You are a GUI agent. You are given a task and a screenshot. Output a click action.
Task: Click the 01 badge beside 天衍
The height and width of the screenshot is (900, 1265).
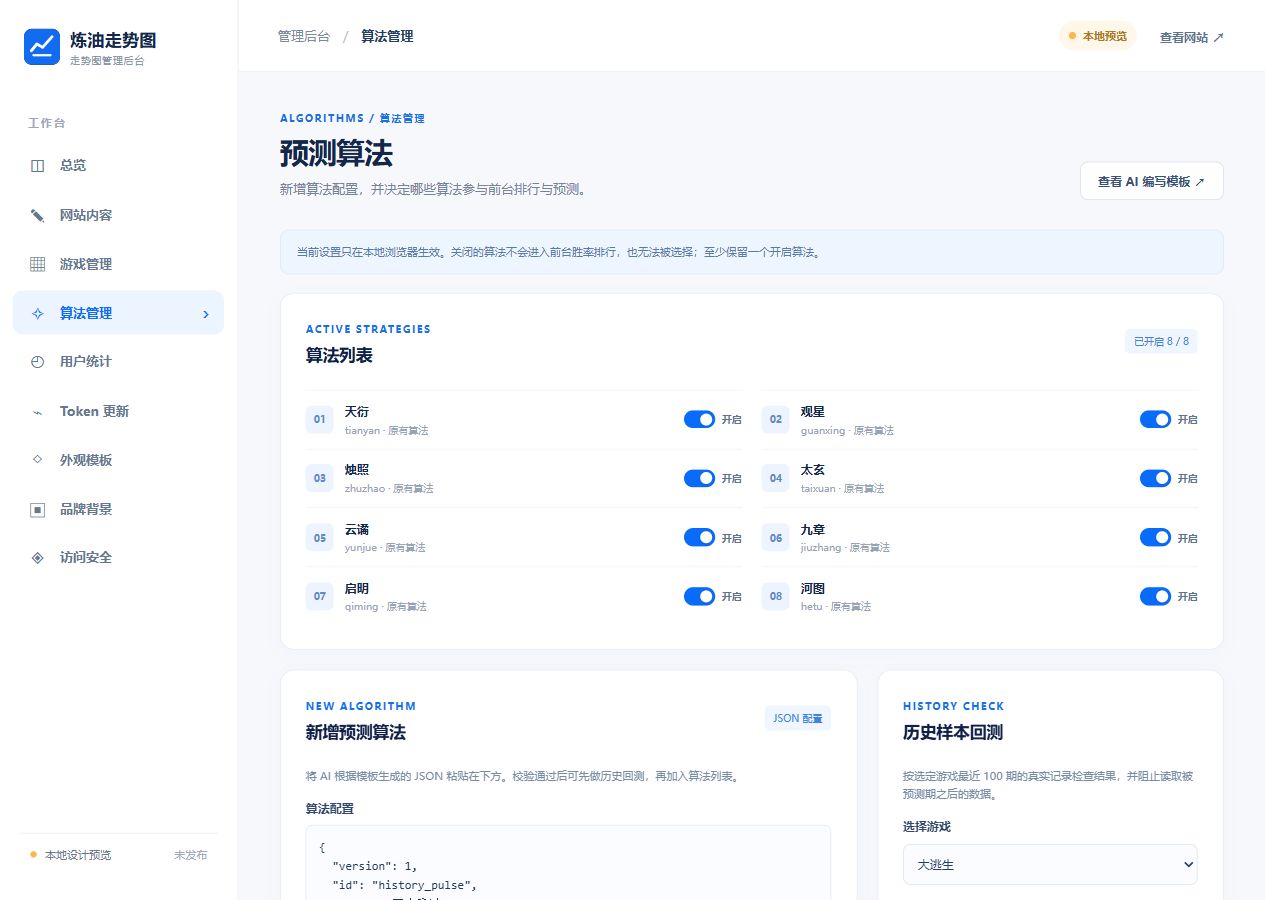(320, 420)
